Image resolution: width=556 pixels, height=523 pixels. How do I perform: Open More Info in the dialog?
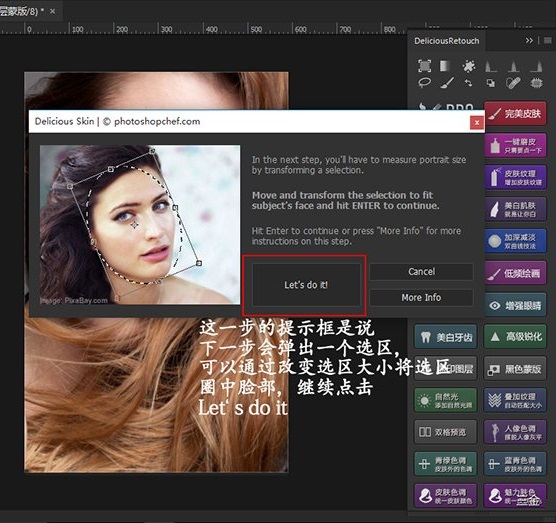click(421, 297)
